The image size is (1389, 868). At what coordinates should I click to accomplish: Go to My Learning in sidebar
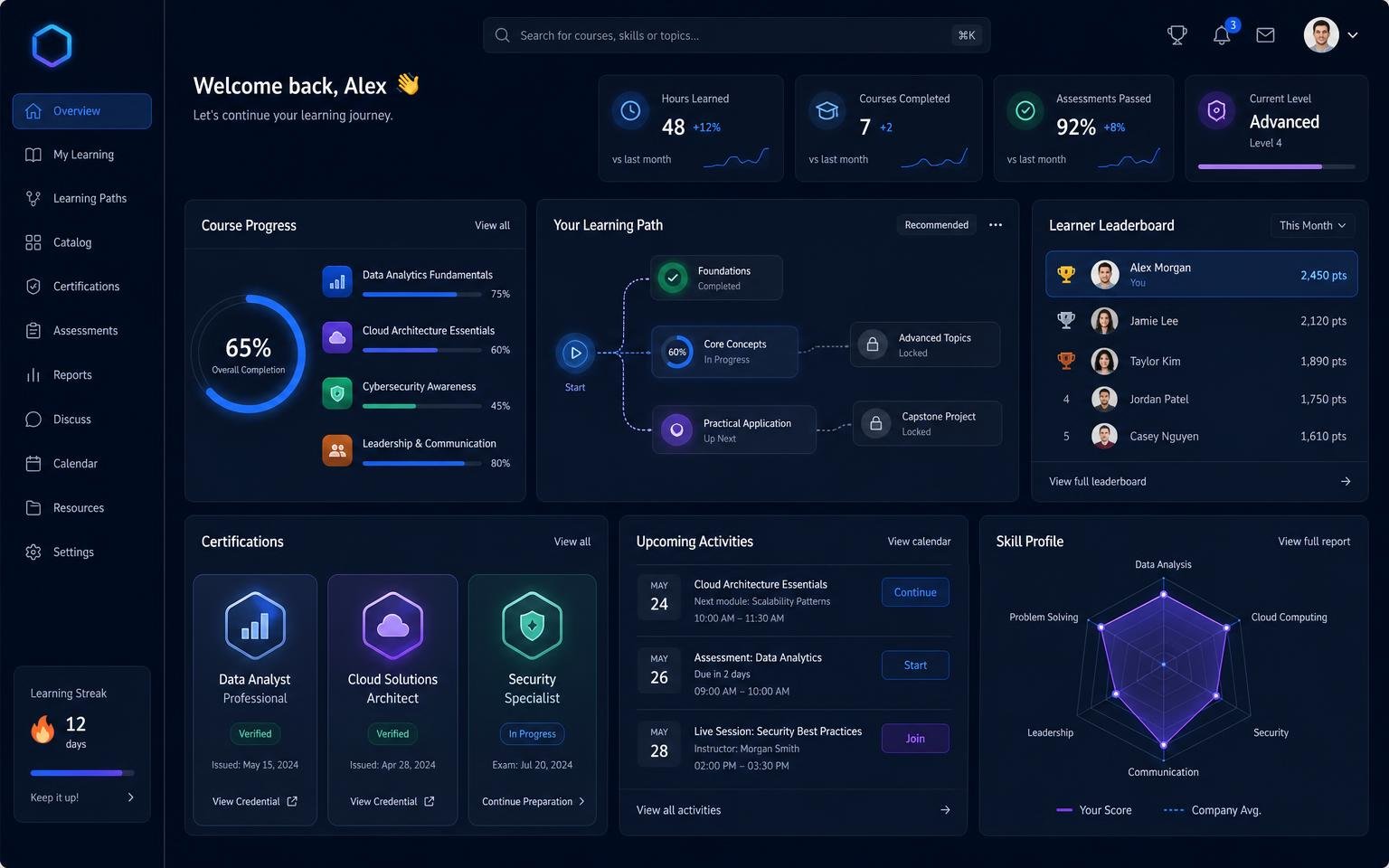82,155
